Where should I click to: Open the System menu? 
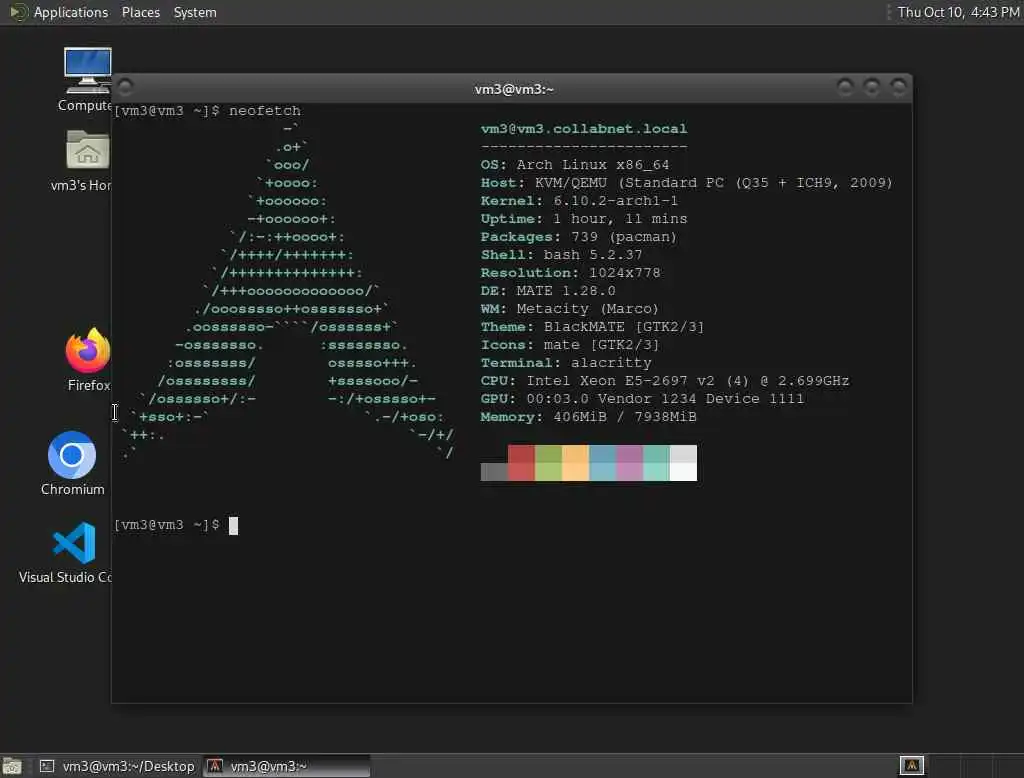[x=195, y=12]
